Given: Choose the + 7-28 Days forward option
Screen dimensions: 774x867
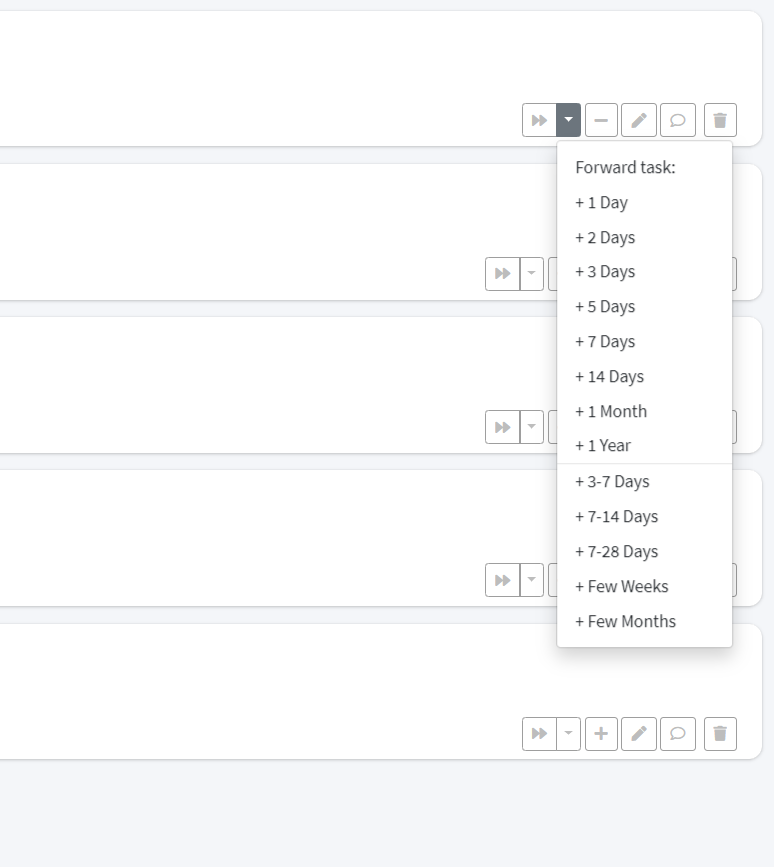Looking at the screenshot, I should click(616, 551).
